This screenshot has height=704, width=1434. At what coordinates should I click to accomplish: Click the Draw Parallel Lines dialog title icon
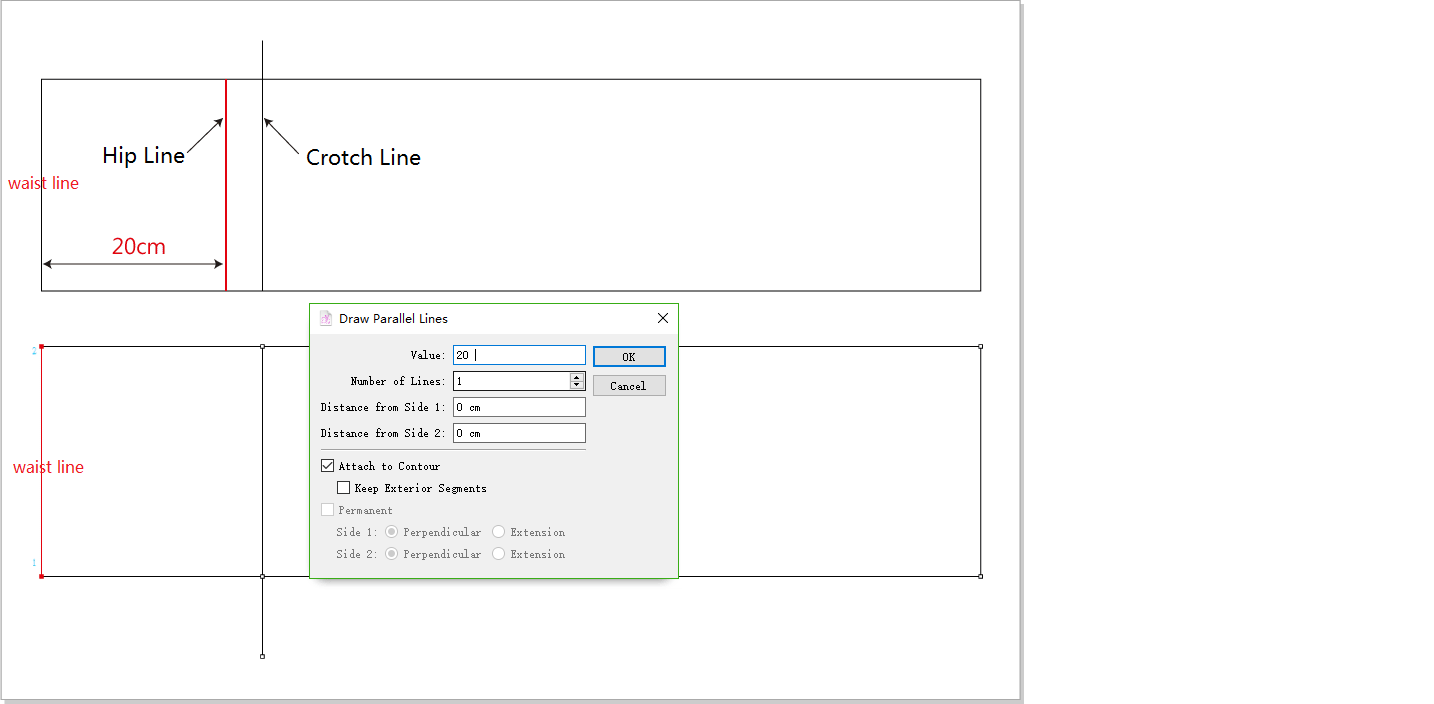click(x=326, y=319)
